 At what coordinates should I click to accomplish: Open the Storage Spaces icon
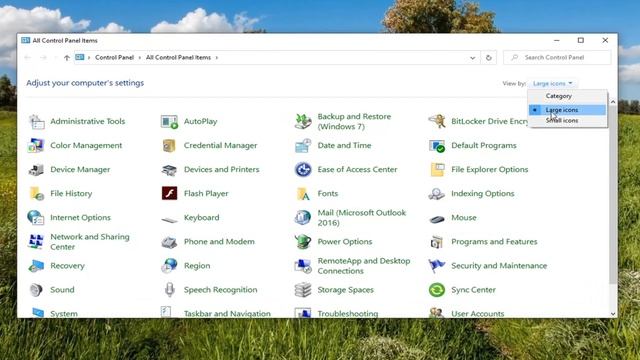[x=303, y=290]
